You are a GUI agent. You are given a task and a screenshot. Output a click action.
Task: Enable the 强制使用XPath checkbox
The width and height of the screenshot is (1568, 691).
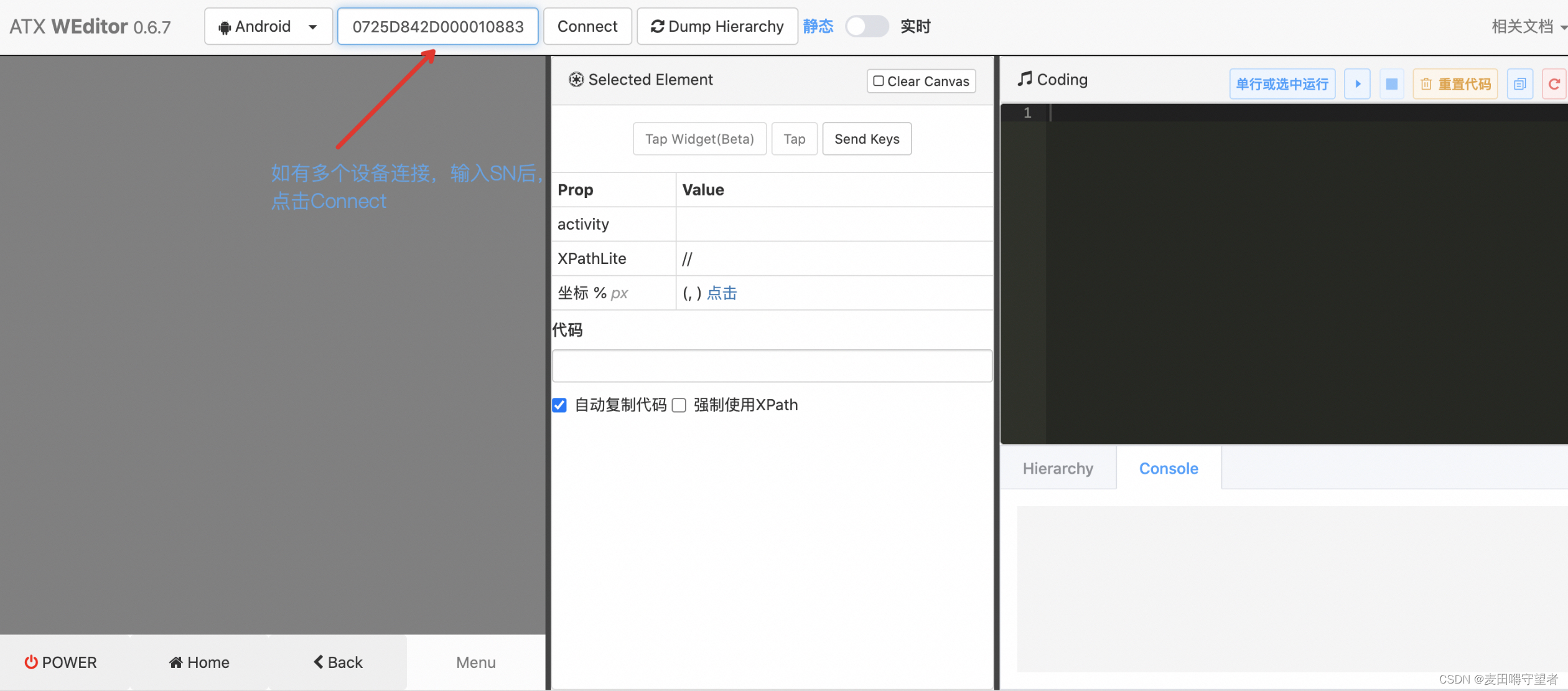(678, 405)
